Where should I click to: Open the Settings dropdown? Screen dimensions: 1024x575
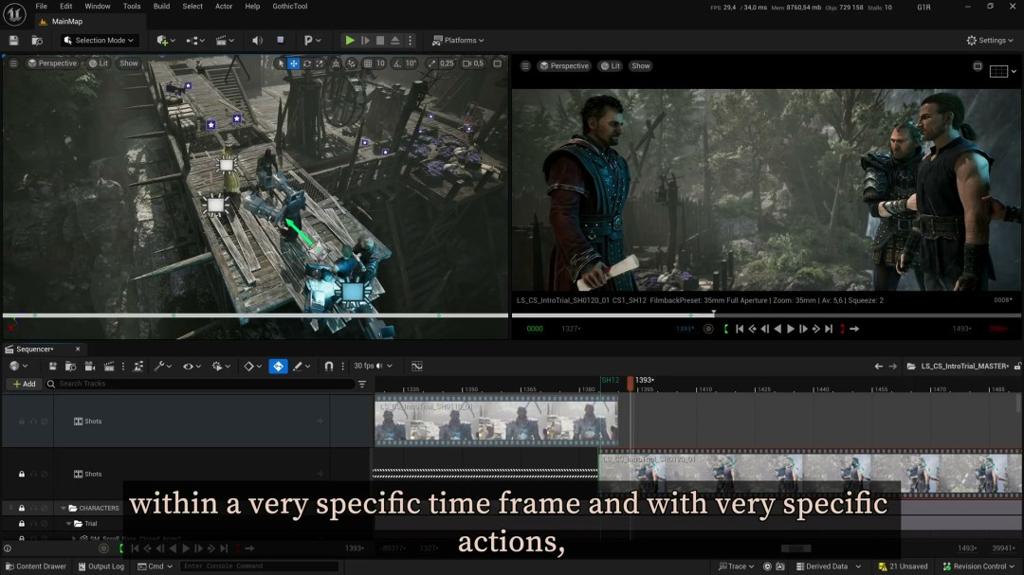coord(990,41)
